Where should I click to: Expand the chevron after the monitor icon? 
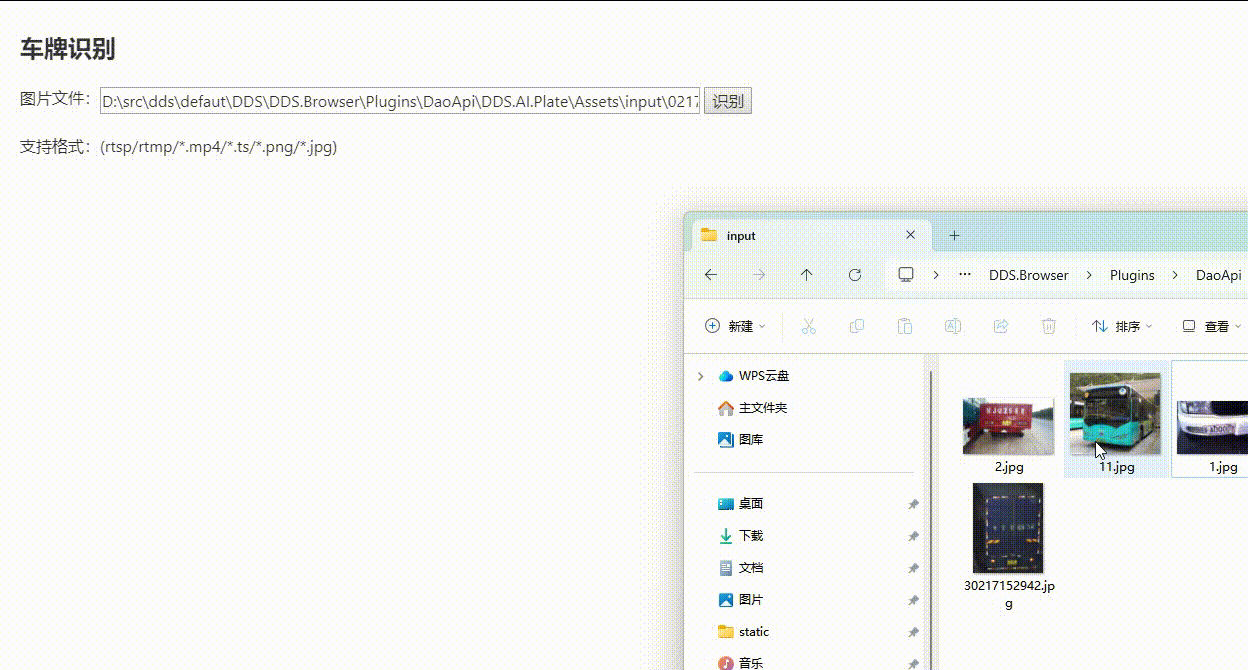(936, 275)
